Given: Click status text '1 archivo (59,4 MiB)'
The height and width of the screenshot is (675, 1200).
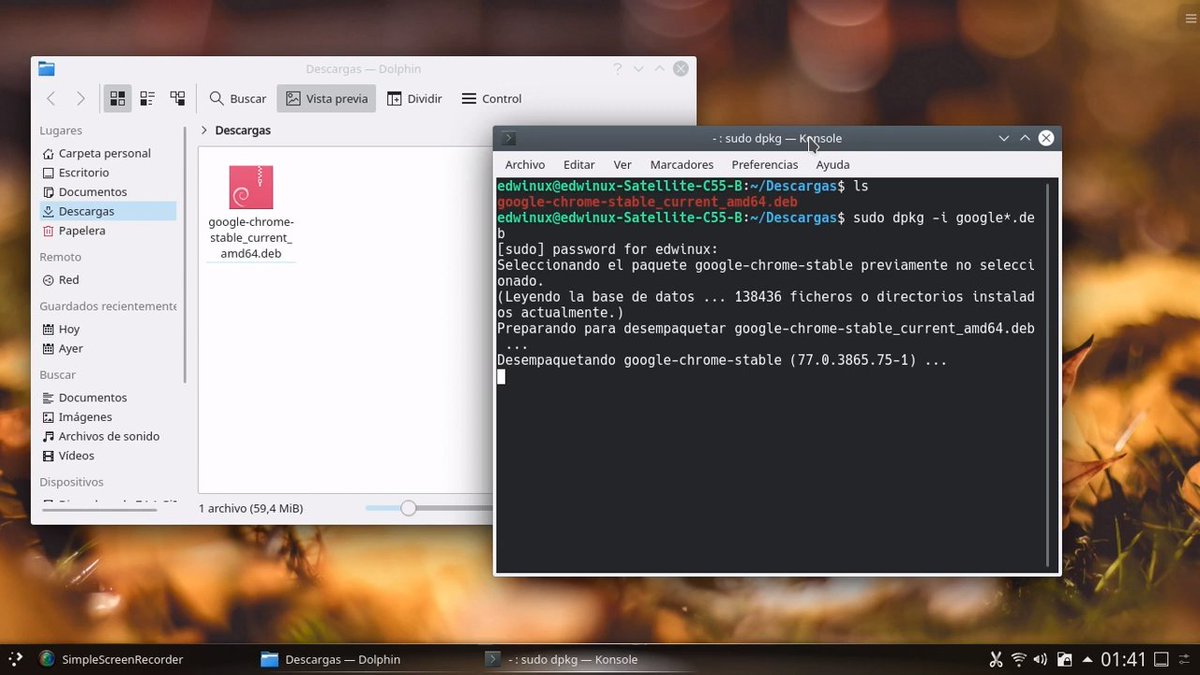Looking at the screenshot, I should [x=251, y=508].
